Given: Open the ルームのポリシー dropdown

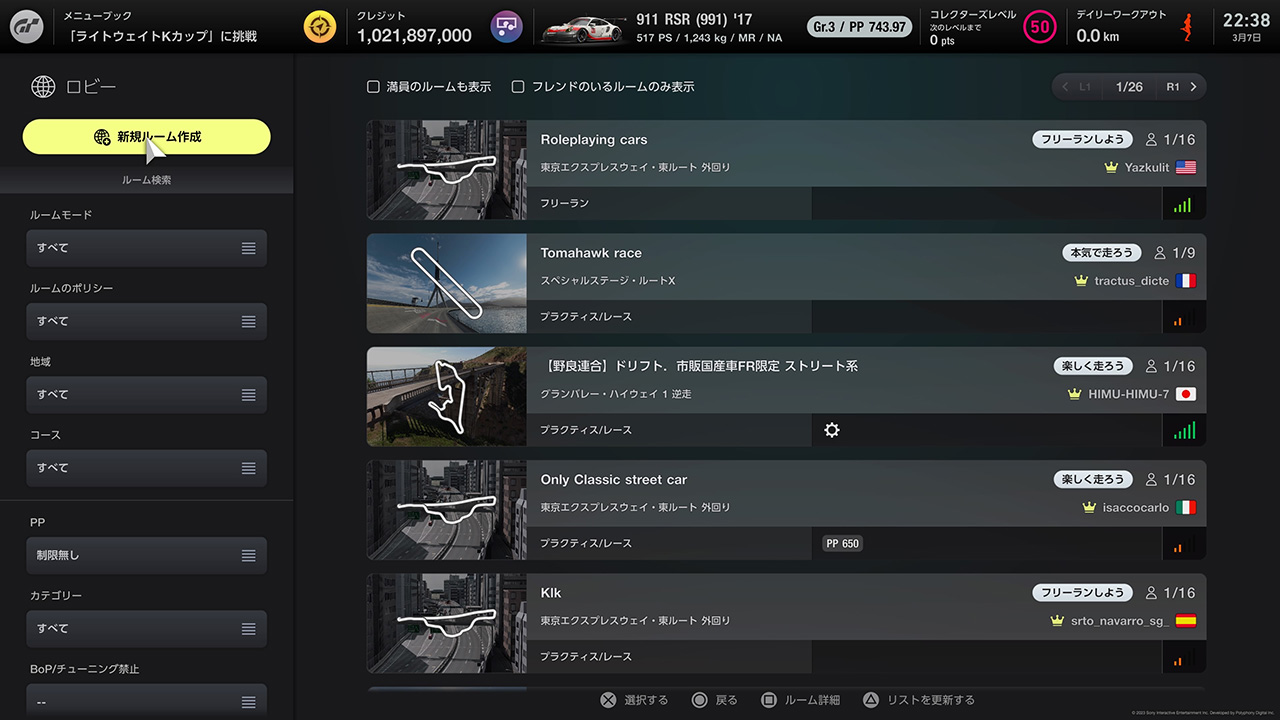Looking at the screenshot, I should point(147,321).
